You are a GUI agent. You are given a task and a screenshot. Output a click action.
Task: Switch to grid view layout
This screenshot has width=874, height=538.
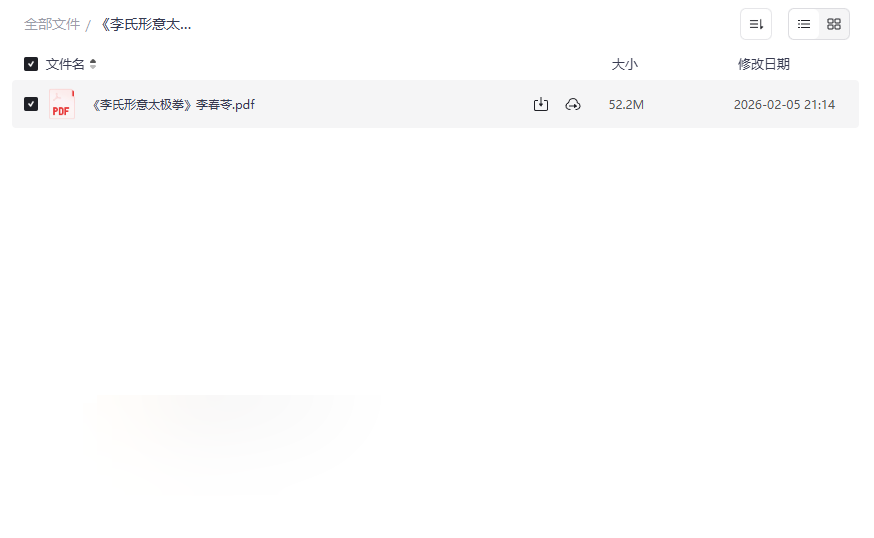click(834, 24)
